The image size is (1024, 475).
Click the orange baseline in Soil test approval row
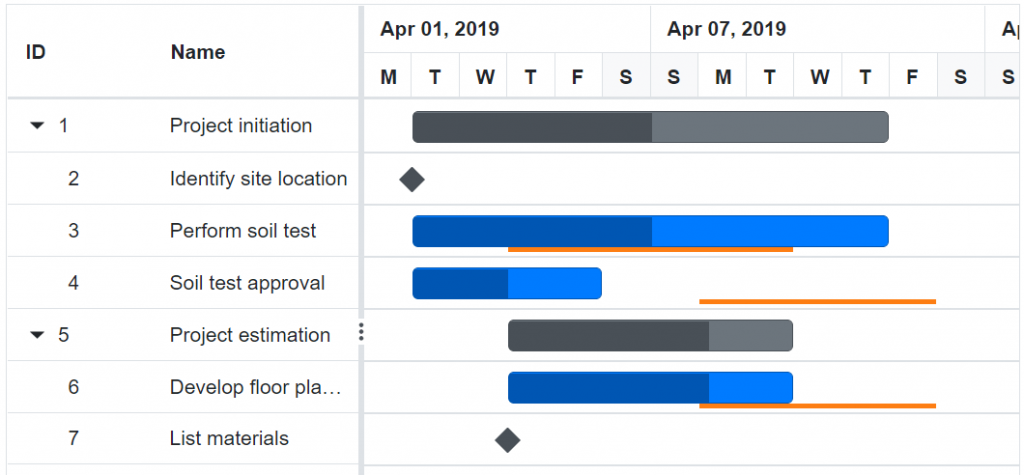tap(817, 301)
